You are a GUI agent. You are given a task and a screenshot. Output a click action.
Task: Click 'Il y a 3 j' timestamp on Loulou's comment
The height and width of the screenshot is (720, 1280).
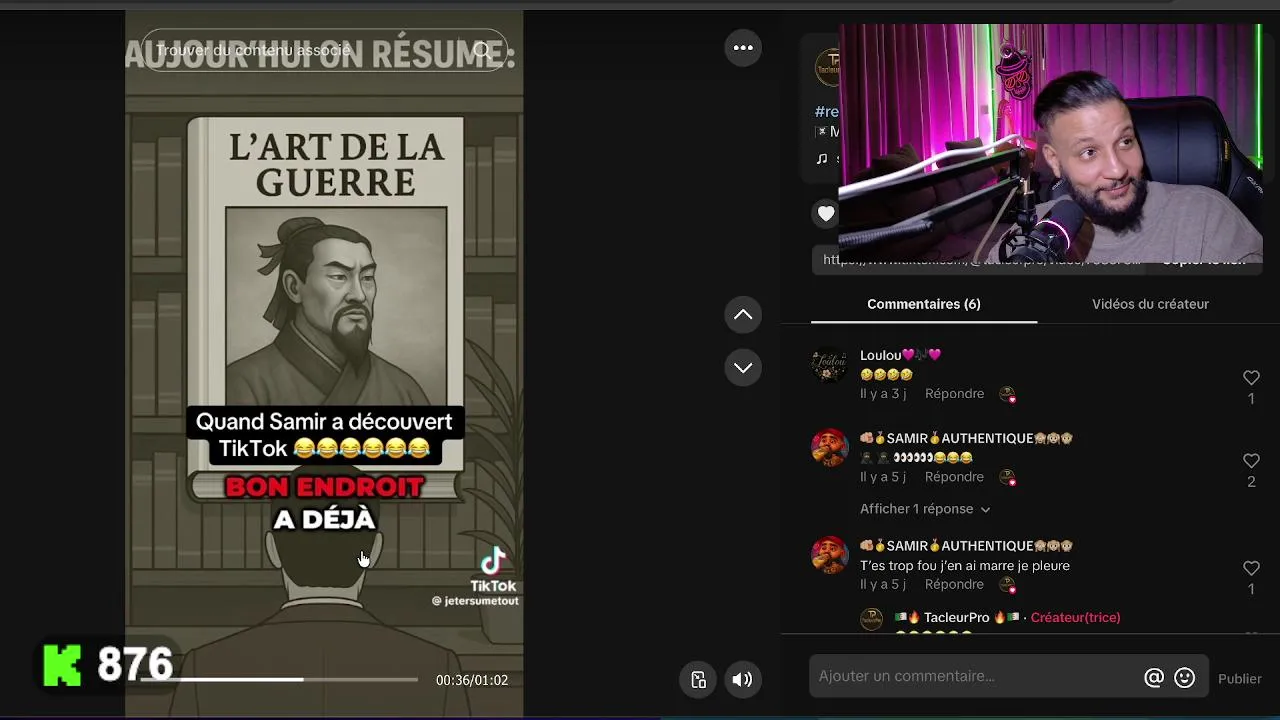point(883,394)
